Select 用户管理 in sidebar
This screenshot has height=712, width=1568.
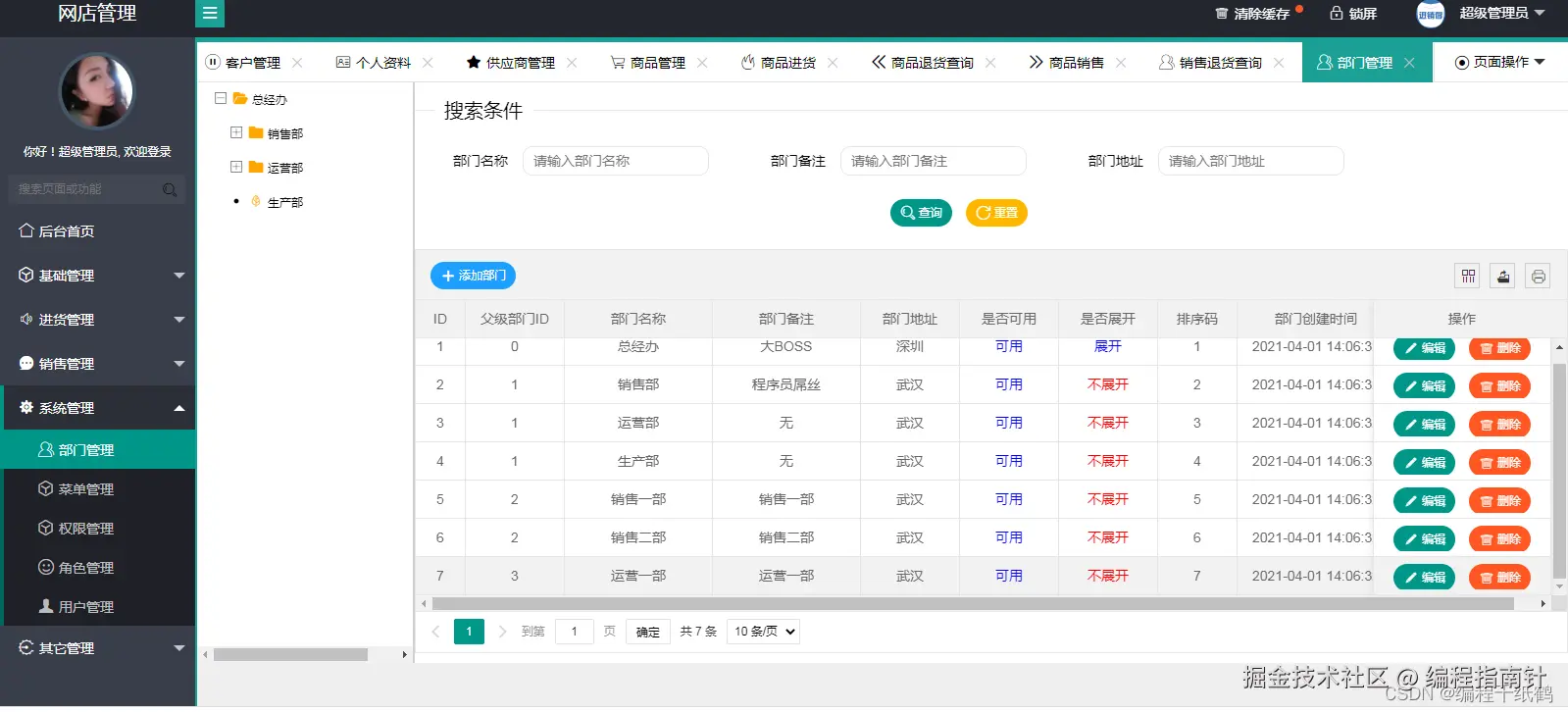pyautogui.click(x=98, y=607)
